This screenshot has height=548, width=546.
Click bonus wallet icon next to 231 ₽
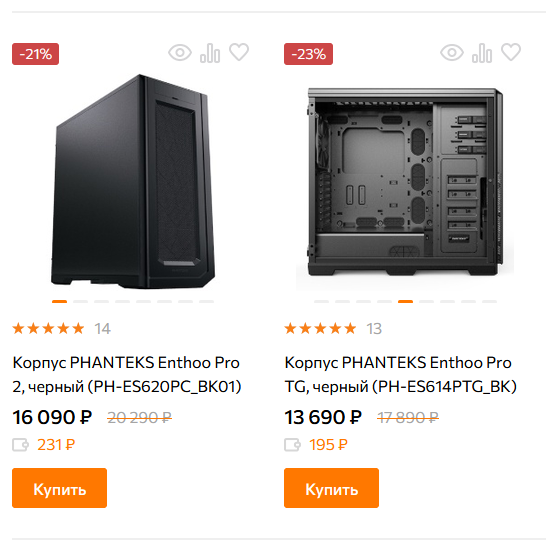pos(20,445)
